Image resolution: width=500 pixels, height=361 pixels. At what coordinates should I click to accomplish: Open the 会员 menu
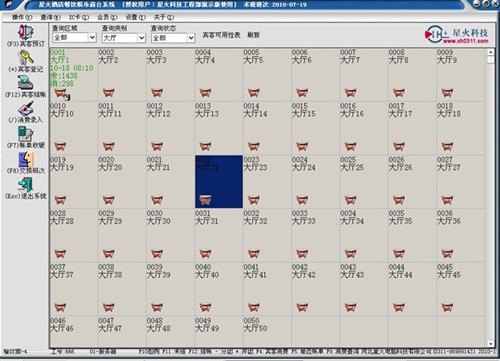107,17
